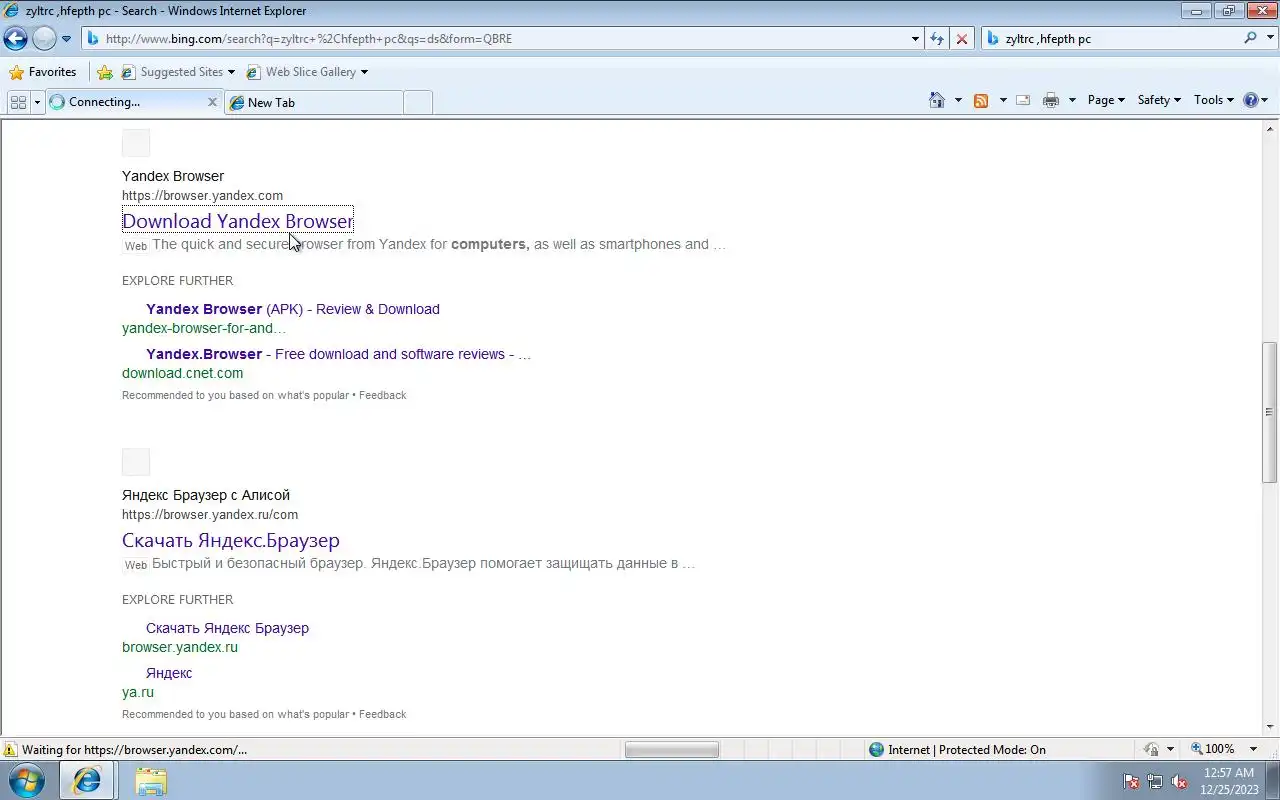Open the Safety menu
Screen dimensions: 1280x800
click(1159, 100)
